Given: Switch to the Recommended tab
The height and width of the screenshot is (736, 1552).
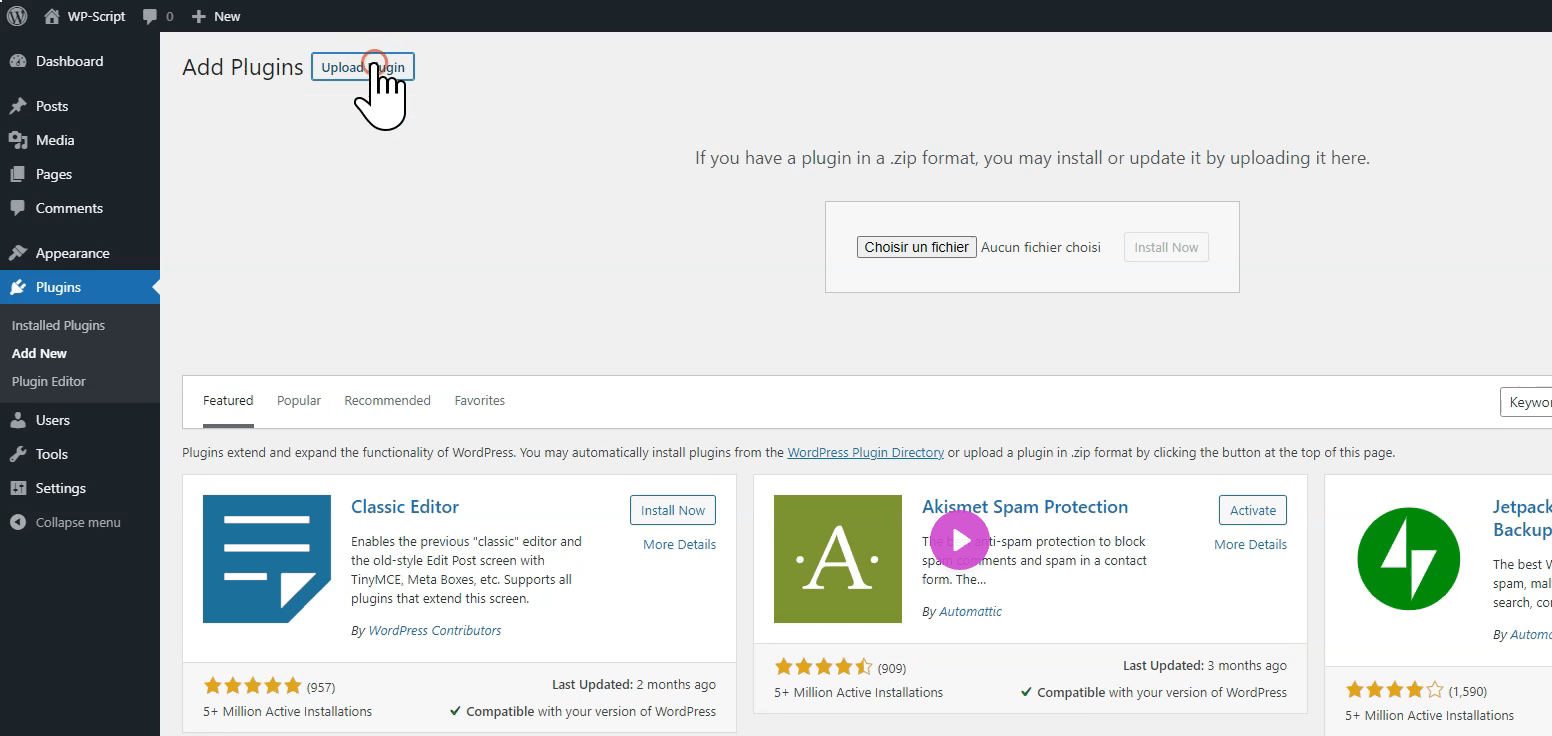Looking at the screenshot, I should (387, 401).
